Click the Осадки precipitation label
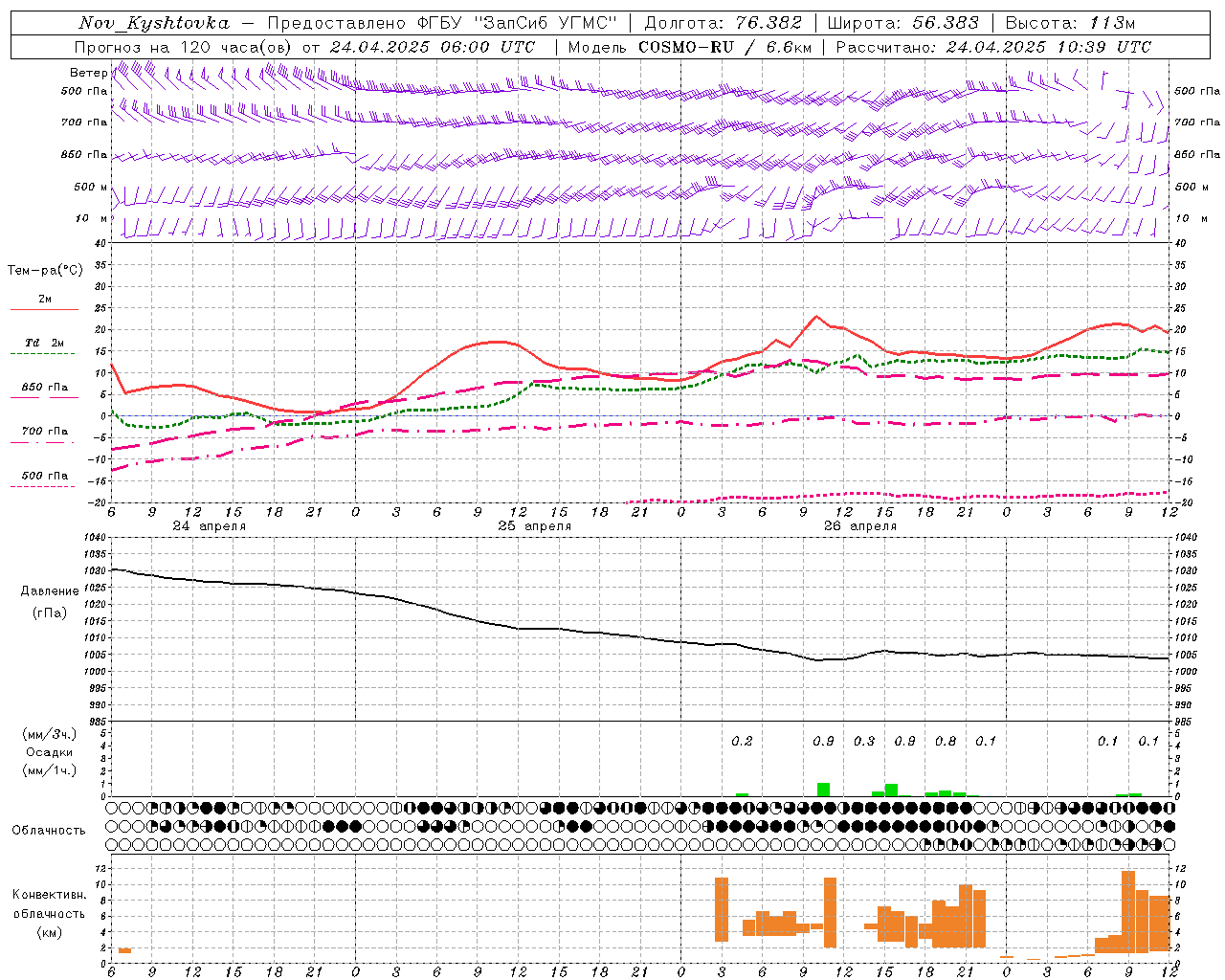This screenshot has width=1225, height=980. coord(50,752)
